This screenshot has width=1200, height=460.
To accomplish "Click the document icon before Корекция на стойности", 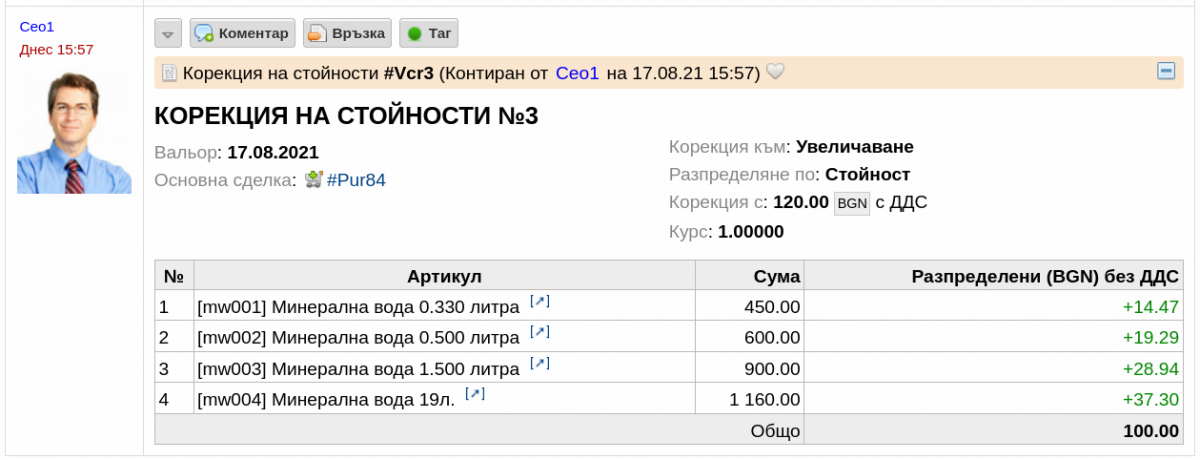I will [x=170, y=72].
